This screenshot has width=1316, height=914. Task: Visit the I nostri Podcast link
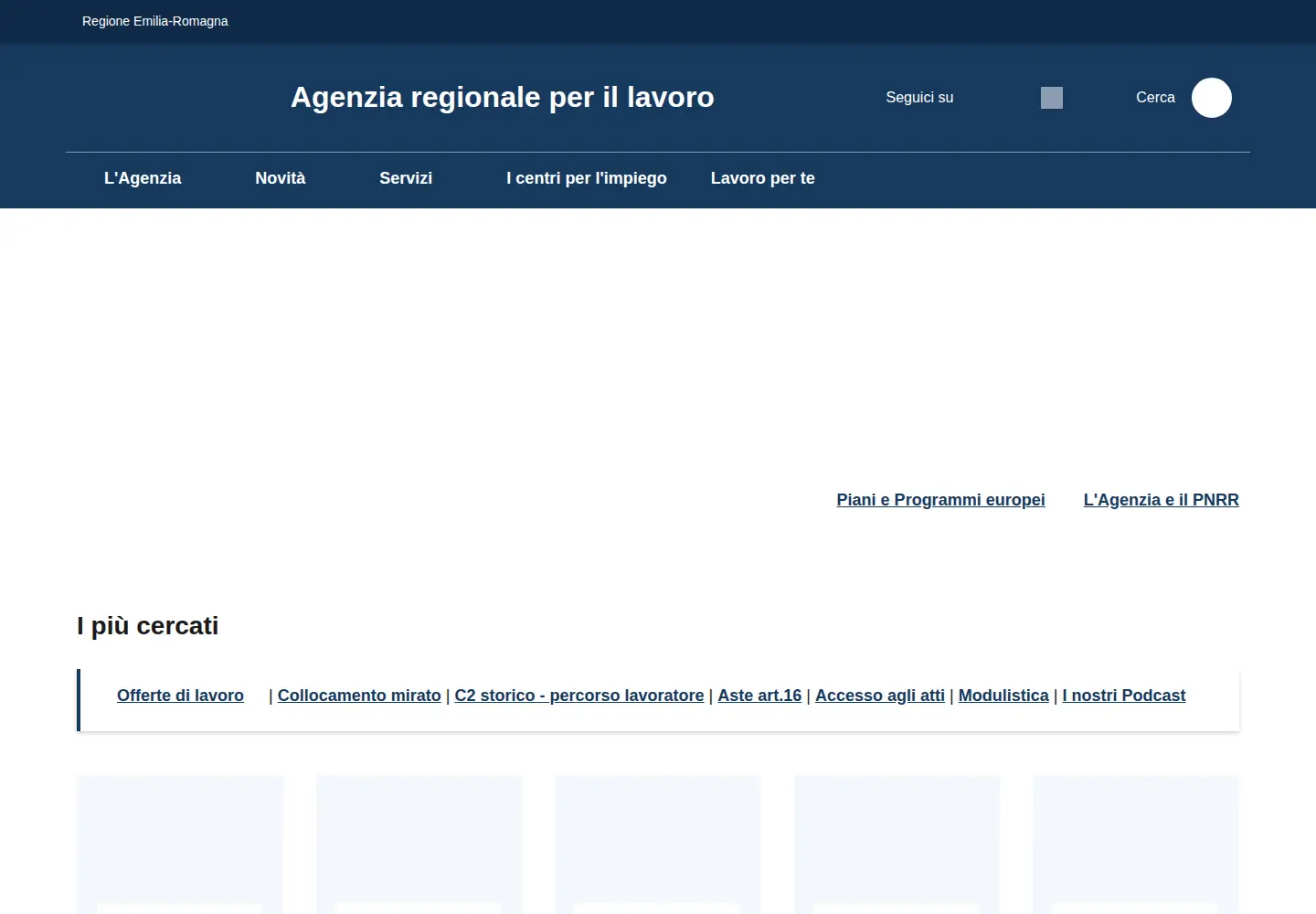coord(1124,696)
